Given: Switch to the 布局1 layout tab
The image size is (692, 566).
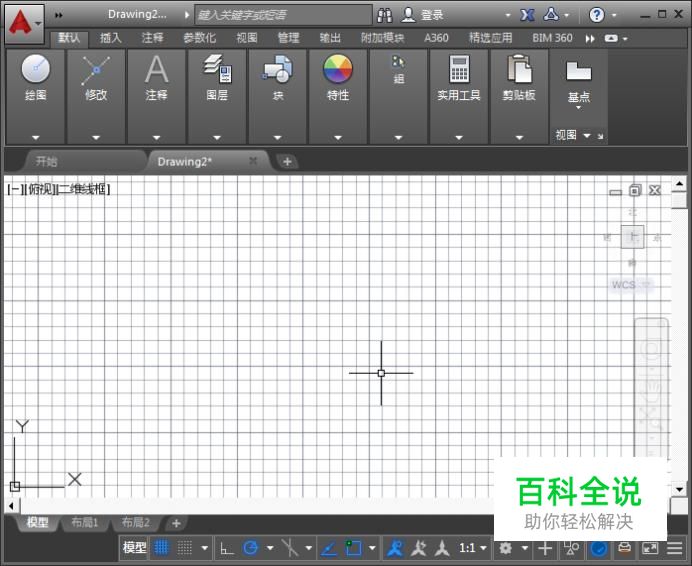Looking at the screenshot, I should pyautogui.click(x=84, y=523).
